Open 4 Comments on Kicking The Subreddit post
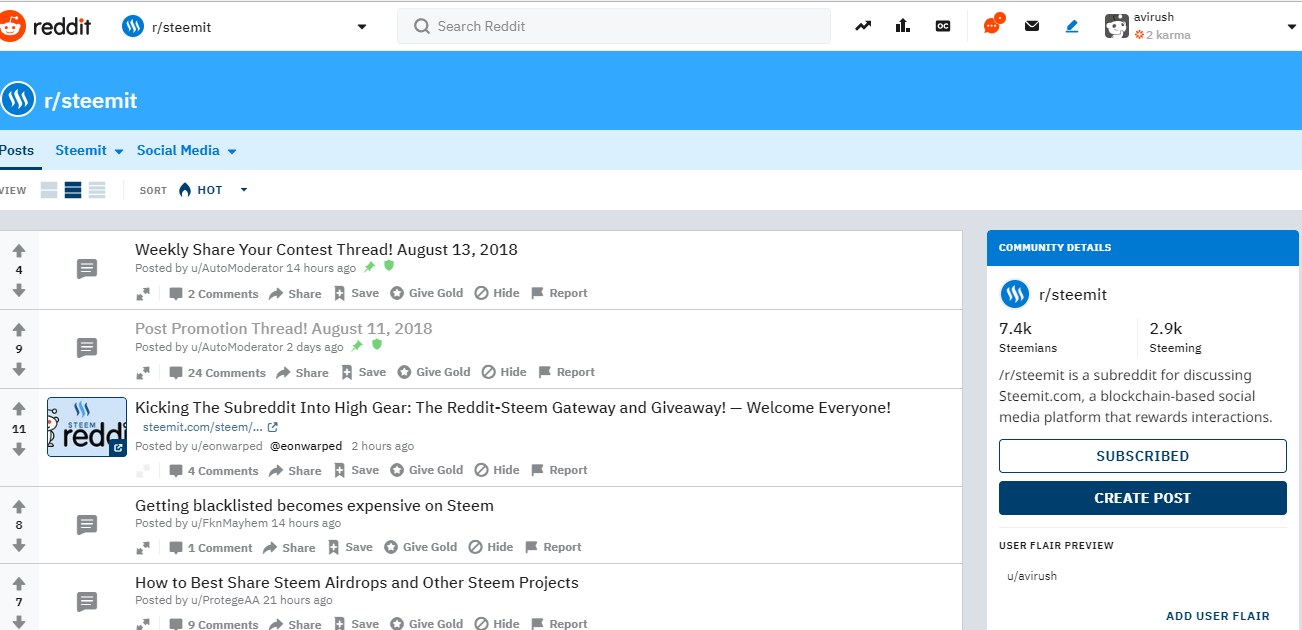 click(x=214, y=470)
